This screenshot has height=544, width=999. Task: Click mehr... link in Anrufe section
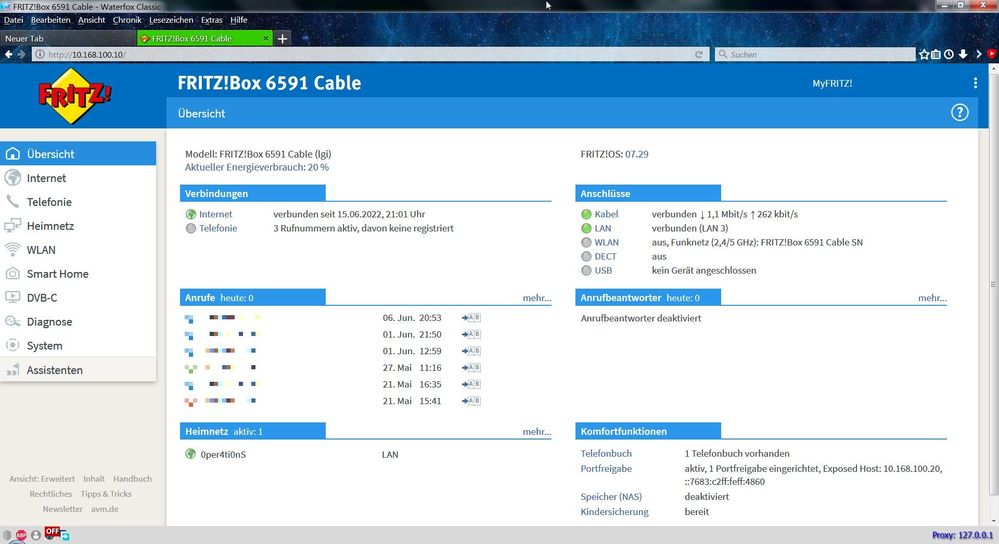coord(536,297)
